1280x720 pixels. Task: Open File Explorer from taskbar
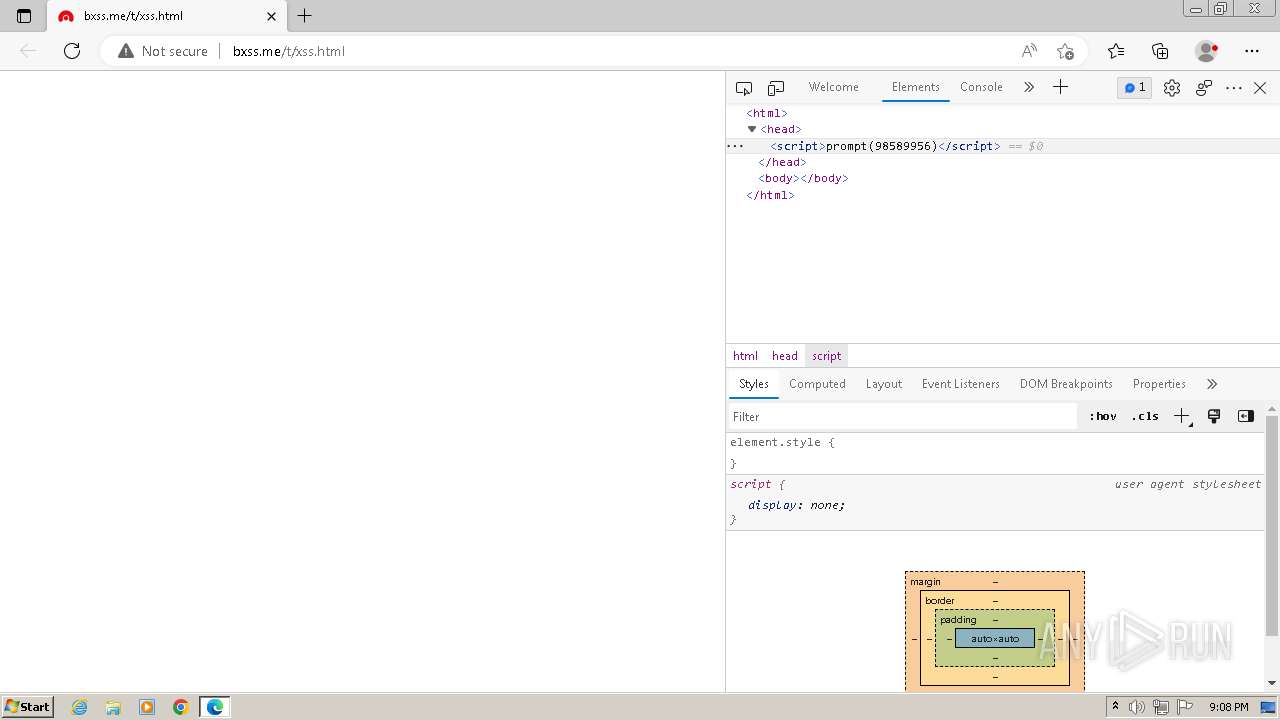click(113, 707)
